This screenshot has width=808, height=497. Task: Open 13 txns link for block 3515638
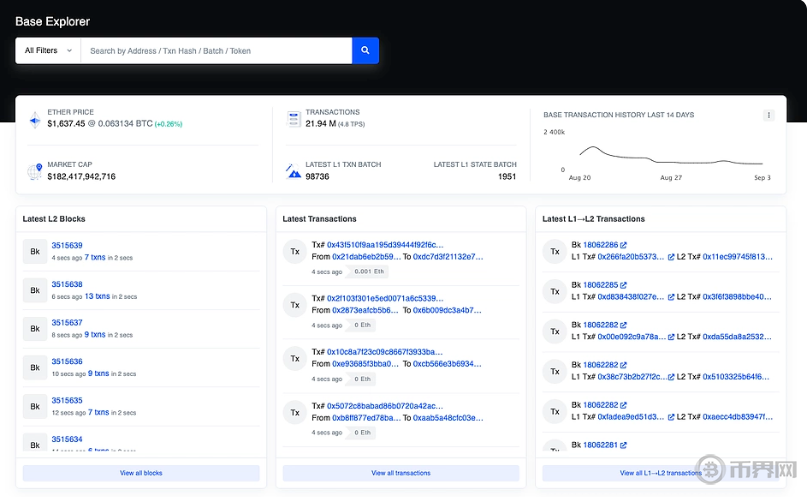pos(97,296)
